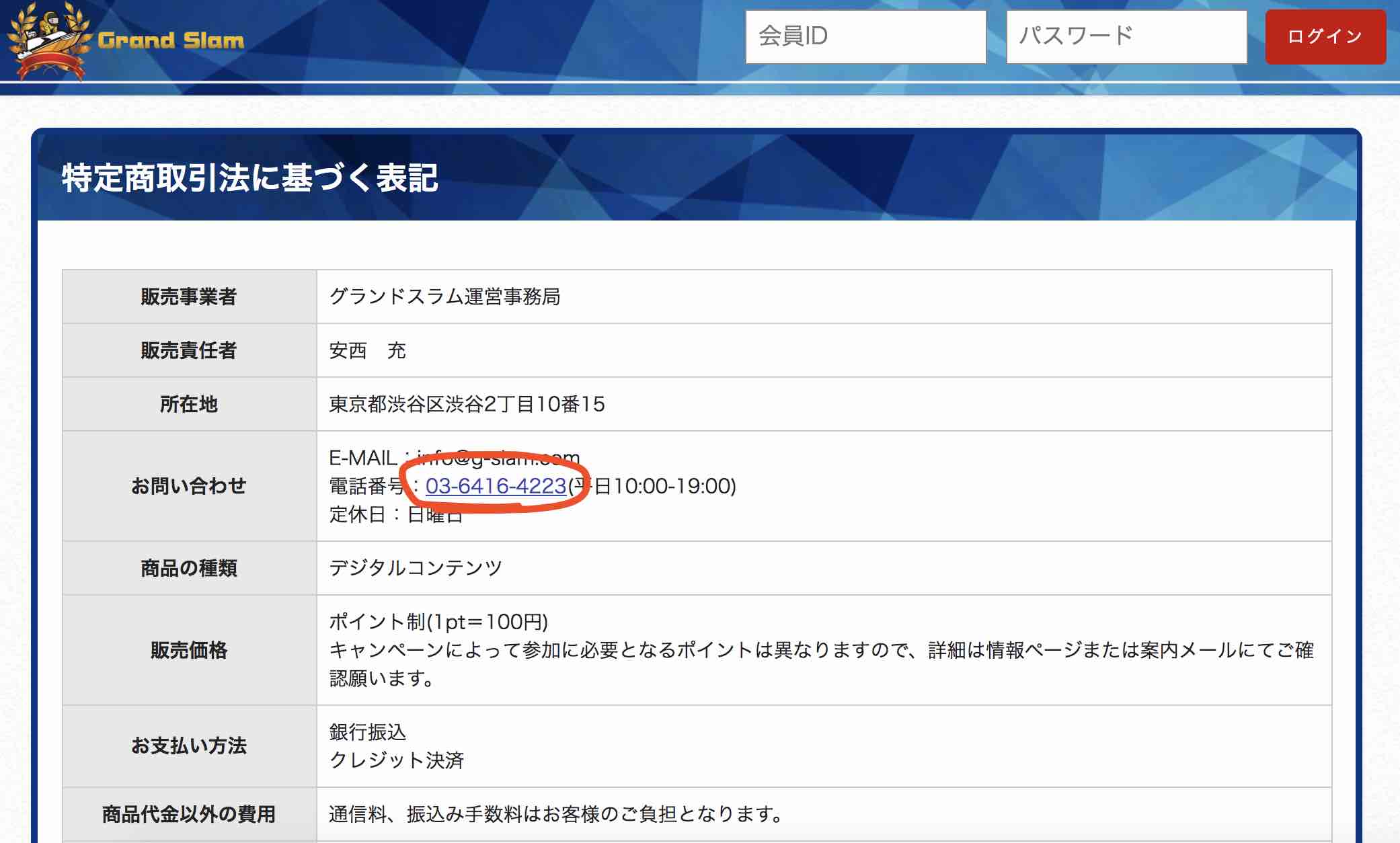
Task: Select the 販売責任者 header cell
Action: (x=189, y=350)
